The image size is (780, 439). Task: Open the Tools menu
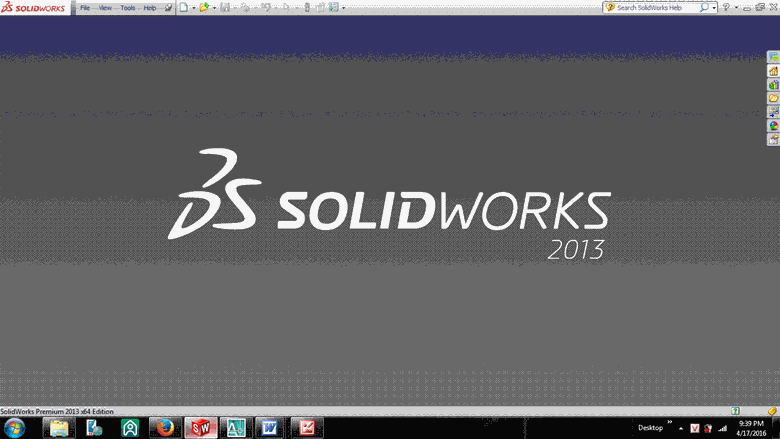(127, 8)
